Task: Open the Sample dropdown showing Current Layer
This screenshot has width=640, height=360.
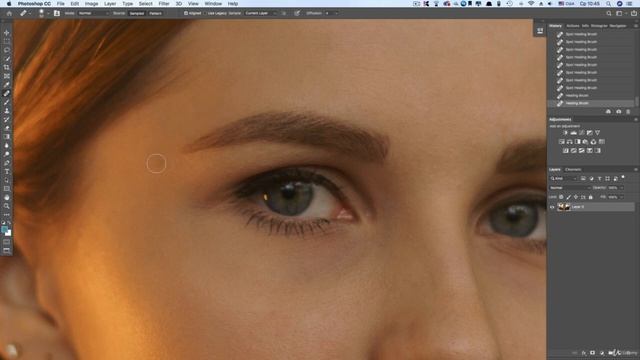Action: (260, 13)
